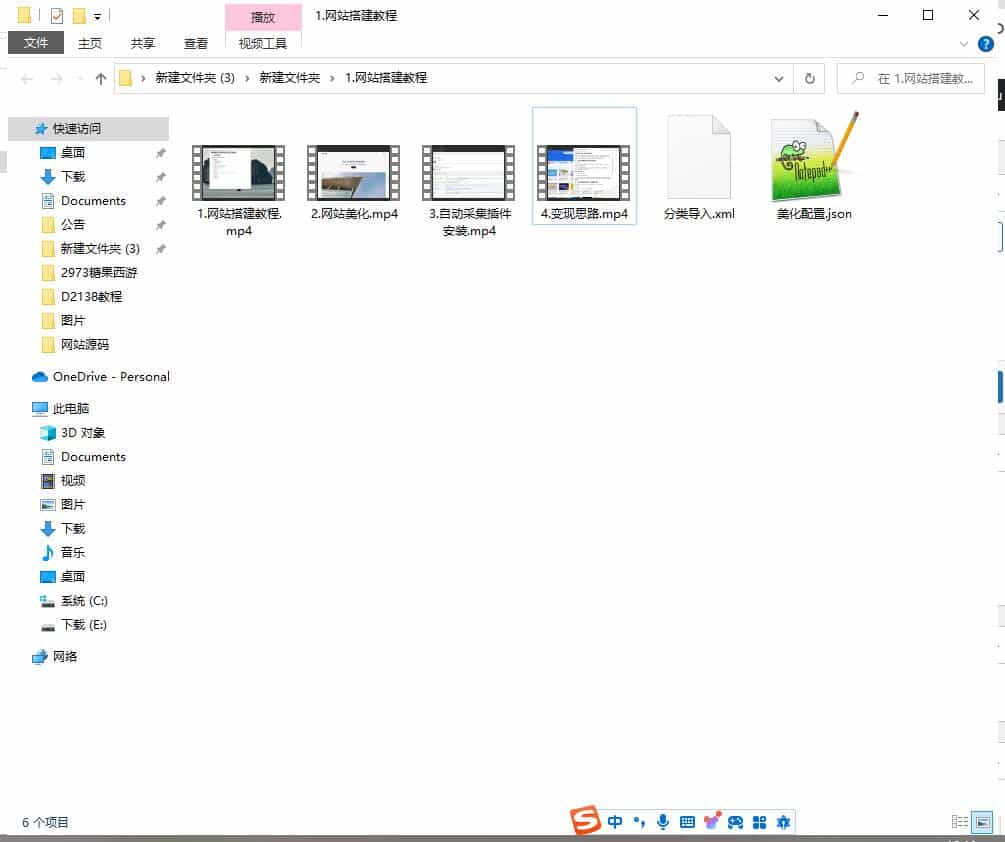The height and width of the screenshot is (842, 1005).
Task: Click the refresh button beside address bar
Action: [809, 78]
